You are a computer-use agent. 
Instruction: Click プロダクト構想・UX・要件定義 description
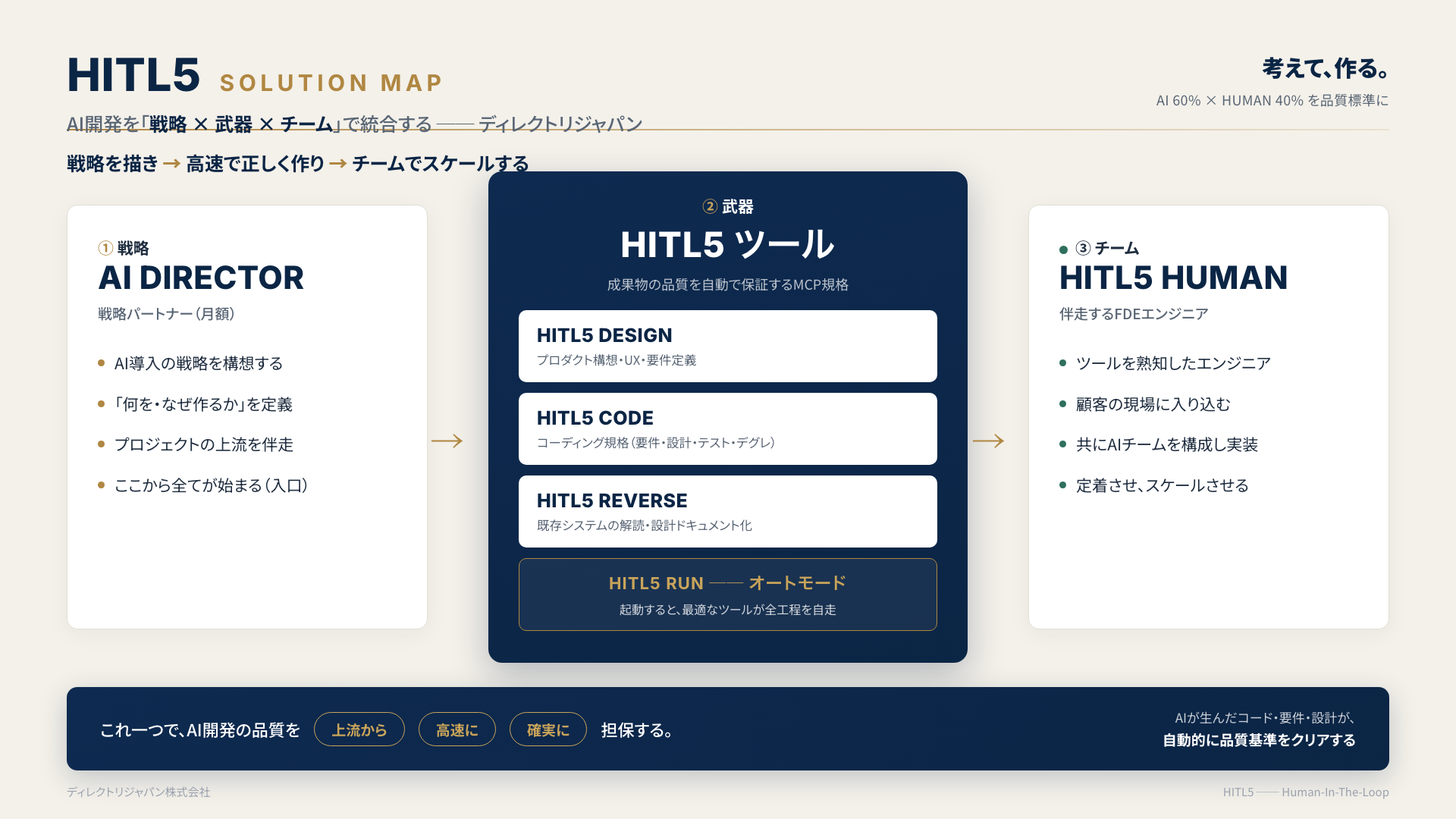[x=617, y=360]
